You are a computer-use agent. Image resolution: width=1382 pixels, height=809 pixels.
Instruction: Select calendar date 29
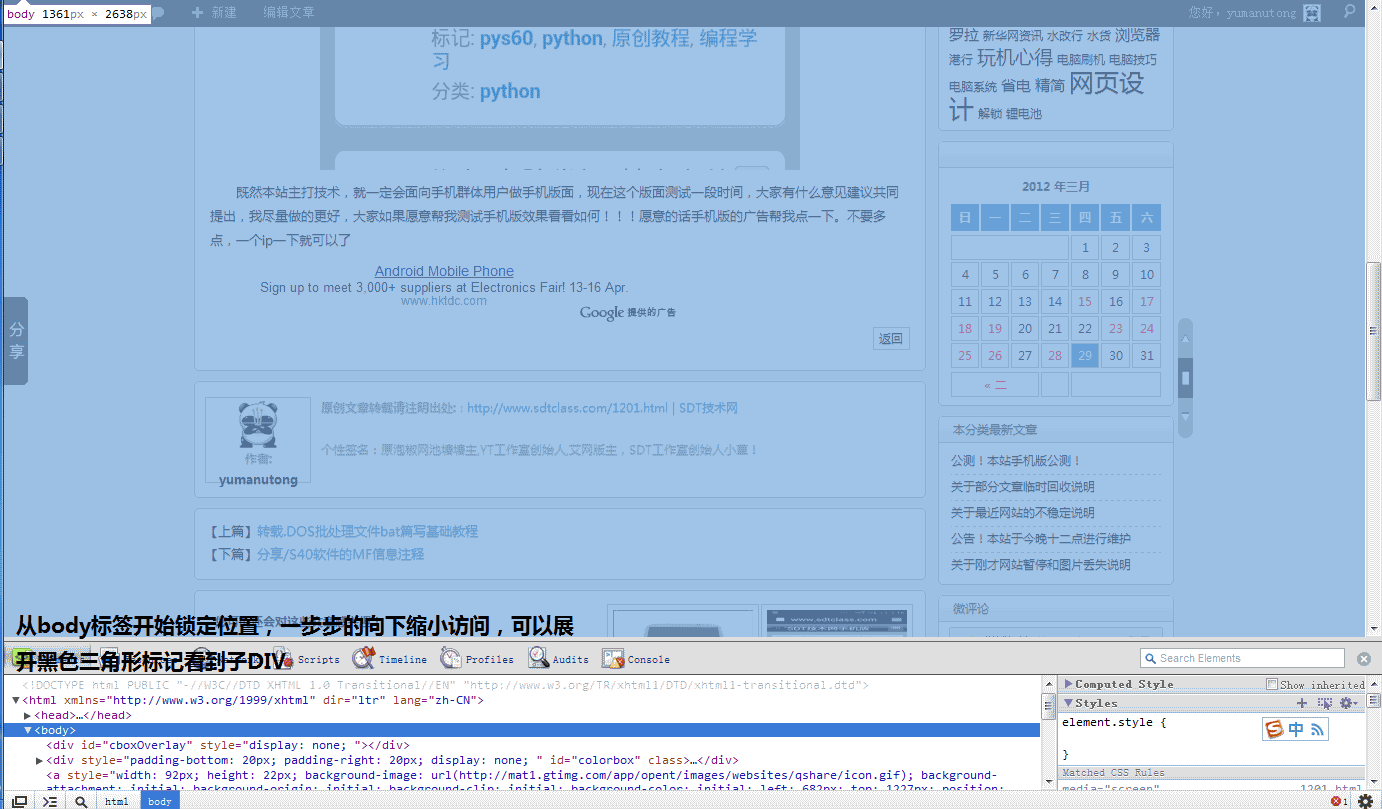(1085, 355)
